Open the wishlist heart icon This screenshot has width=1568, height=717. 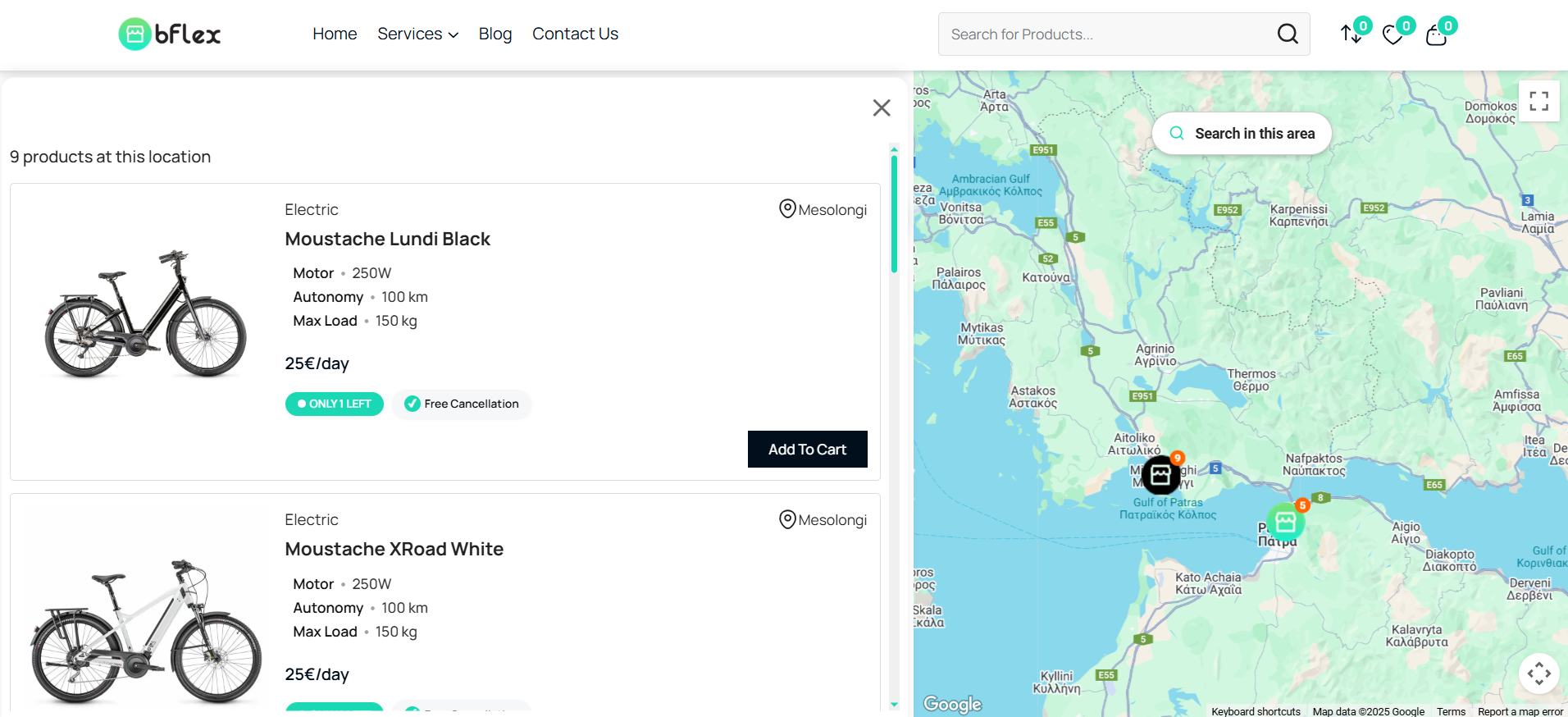pos(1393,35)
